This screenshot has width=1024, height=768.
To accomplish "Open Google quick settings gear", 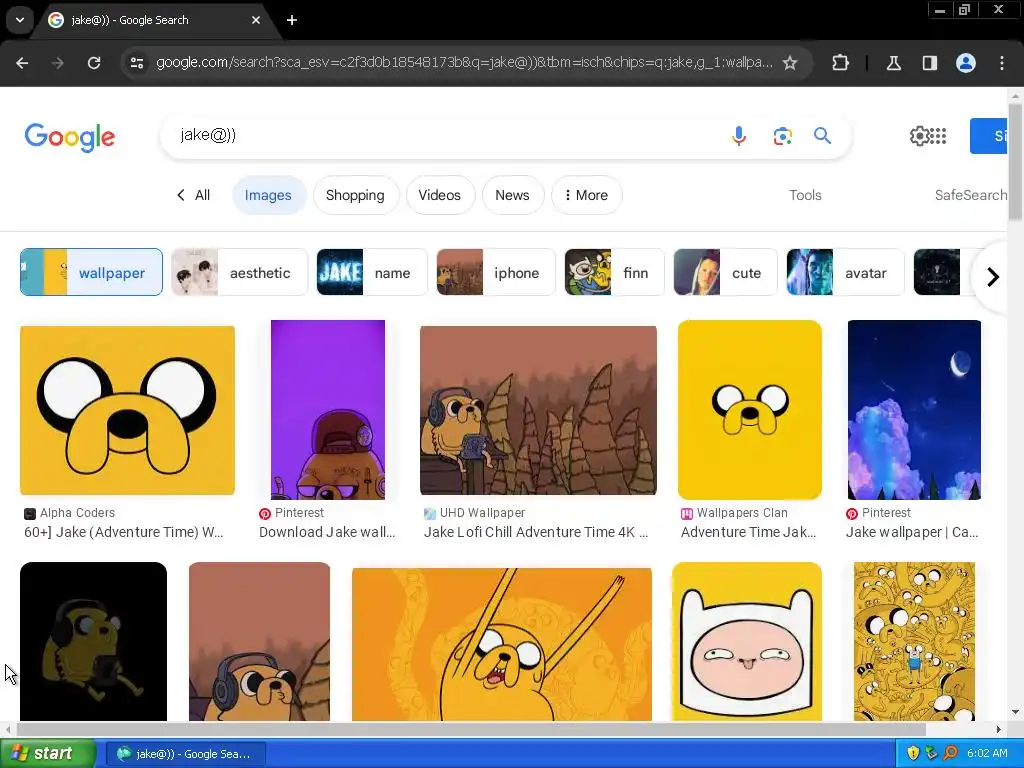I will [x=919, y=136].
